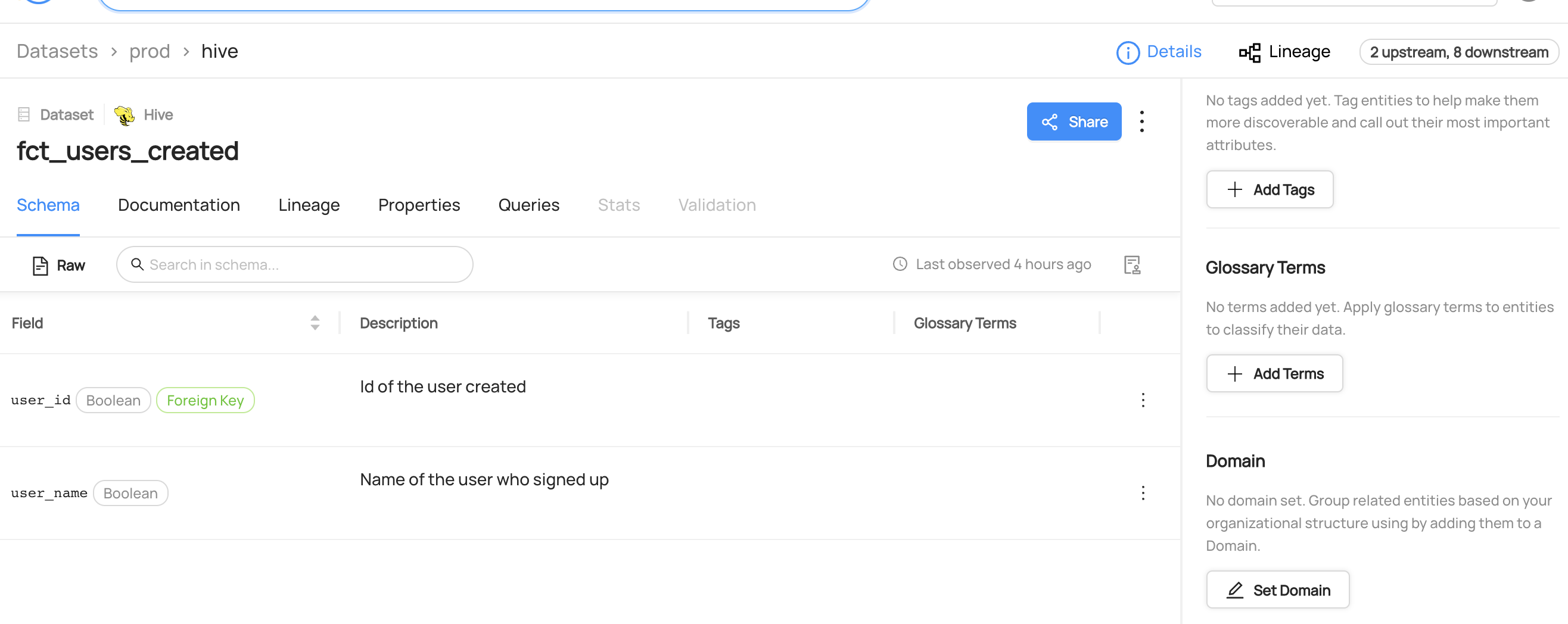Toggle the Raw schema view
Screen dimensions: 1568x624
pyautogui.click(x=57, y=265)
